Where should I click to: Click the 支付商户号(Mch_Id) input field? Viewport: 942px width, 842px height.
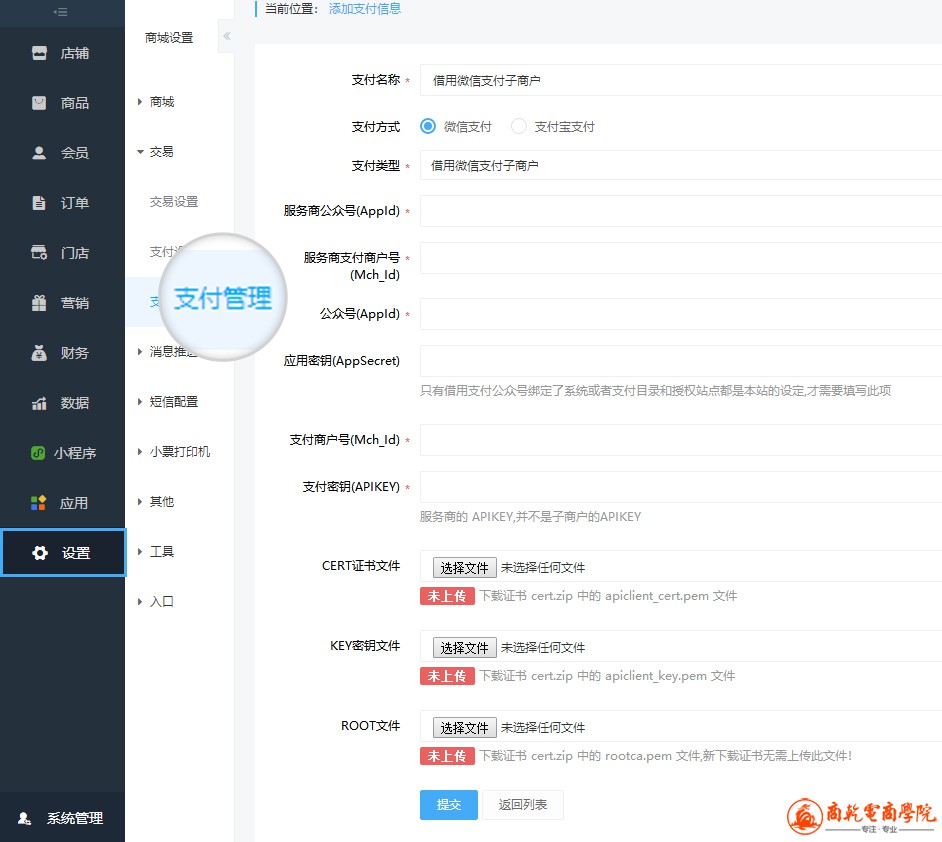pyautogui.click(x=681, y=440)
